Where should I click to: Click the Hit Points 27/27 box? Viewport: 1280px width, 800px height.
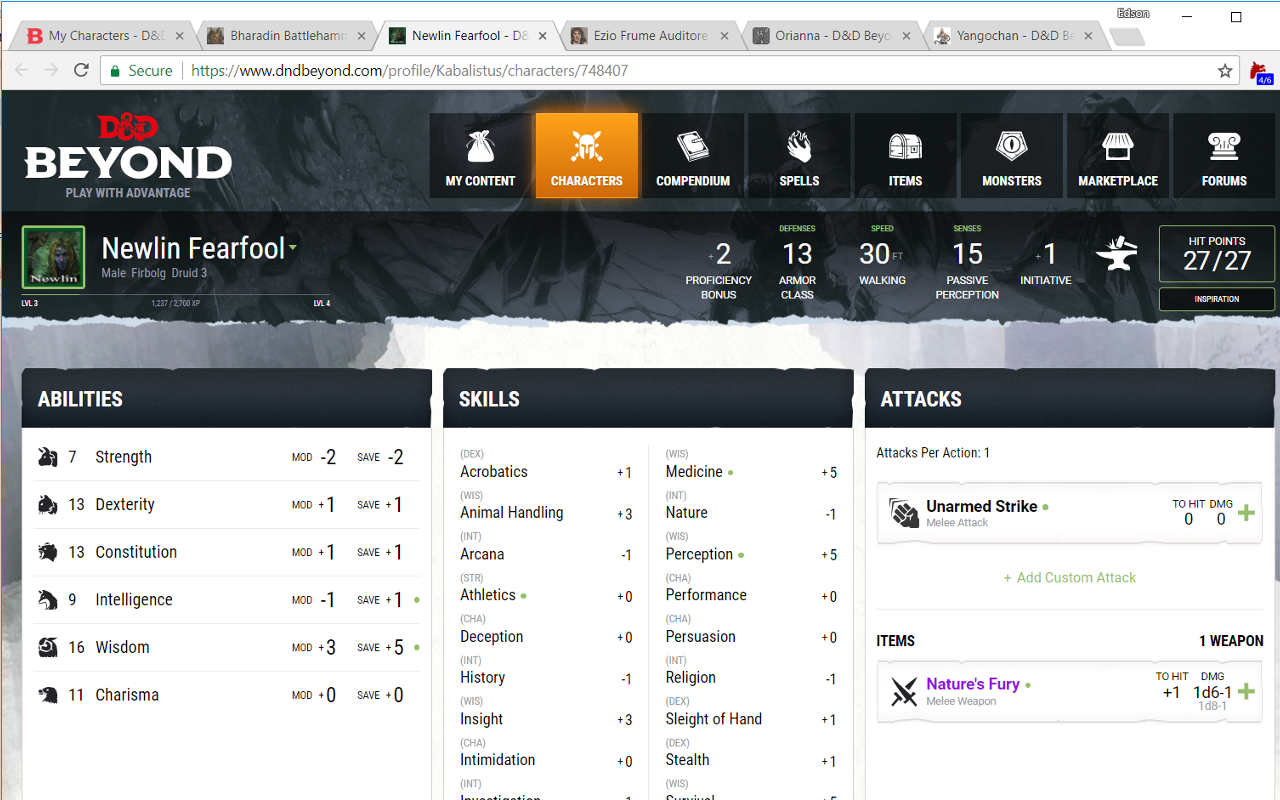coord(1217,254)
